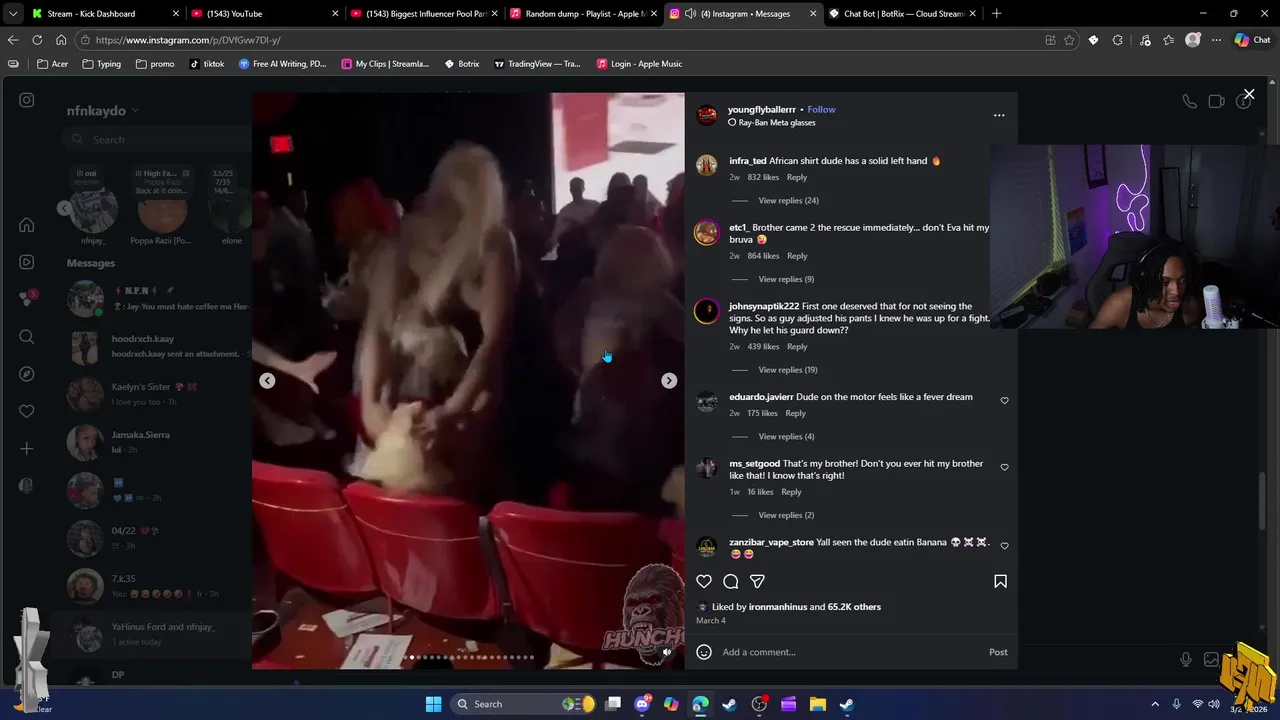Like ms_setgood's comment
The image size is (1280, 720).
[x=1004, y=467]
